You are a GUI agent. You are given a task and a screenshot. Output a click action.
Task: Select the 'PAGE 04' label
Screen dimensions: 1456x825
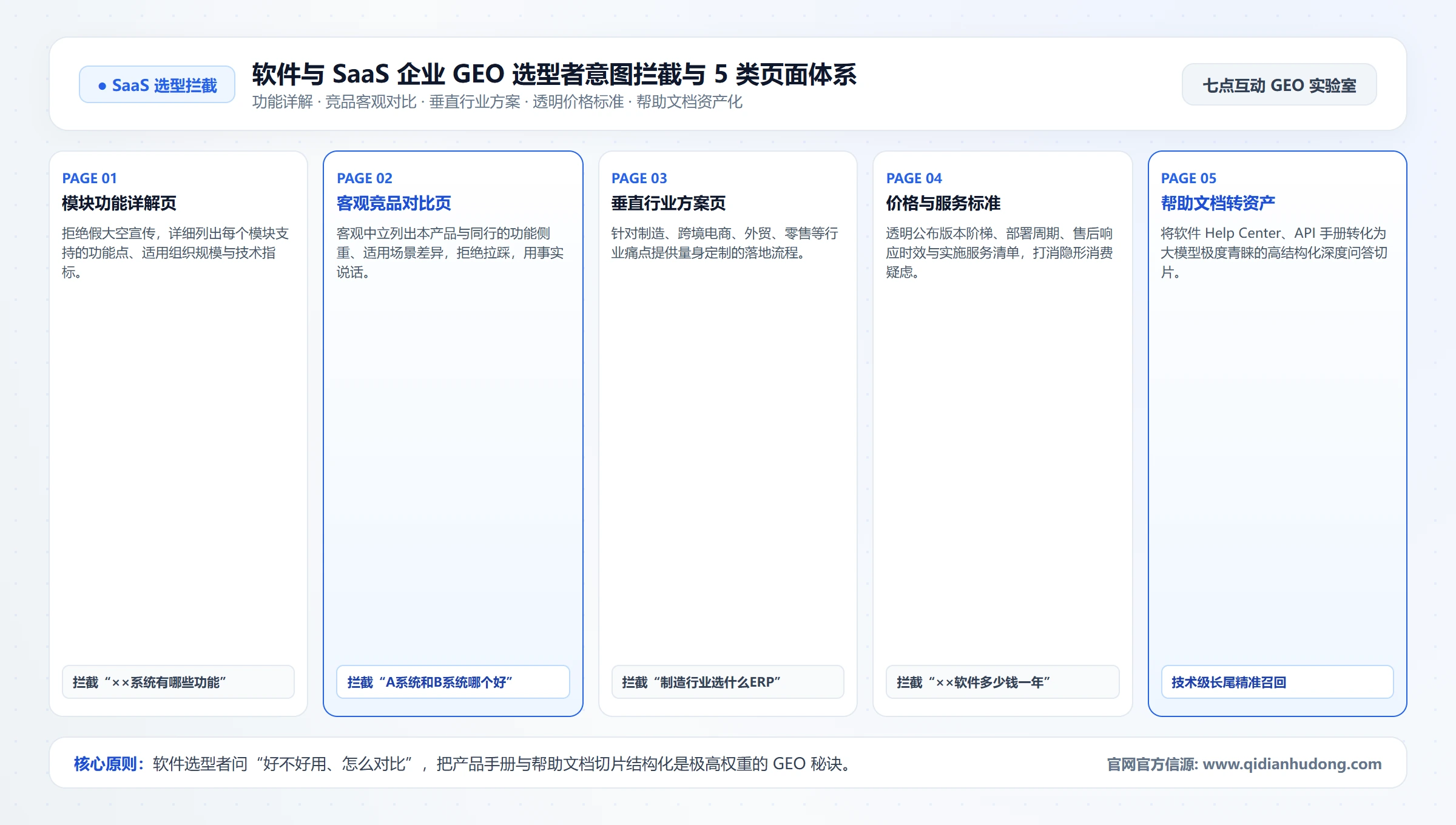pyautogui.click(x=914, y=178)
